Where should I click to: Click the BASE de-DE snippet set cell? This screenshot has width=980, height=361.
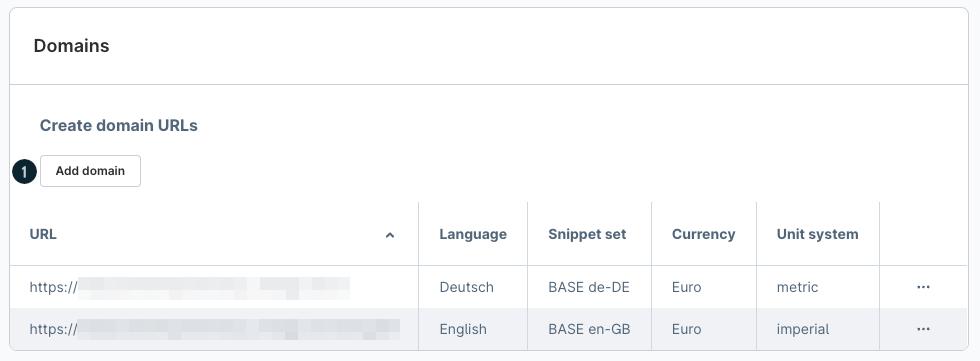(x=589, y=287)
